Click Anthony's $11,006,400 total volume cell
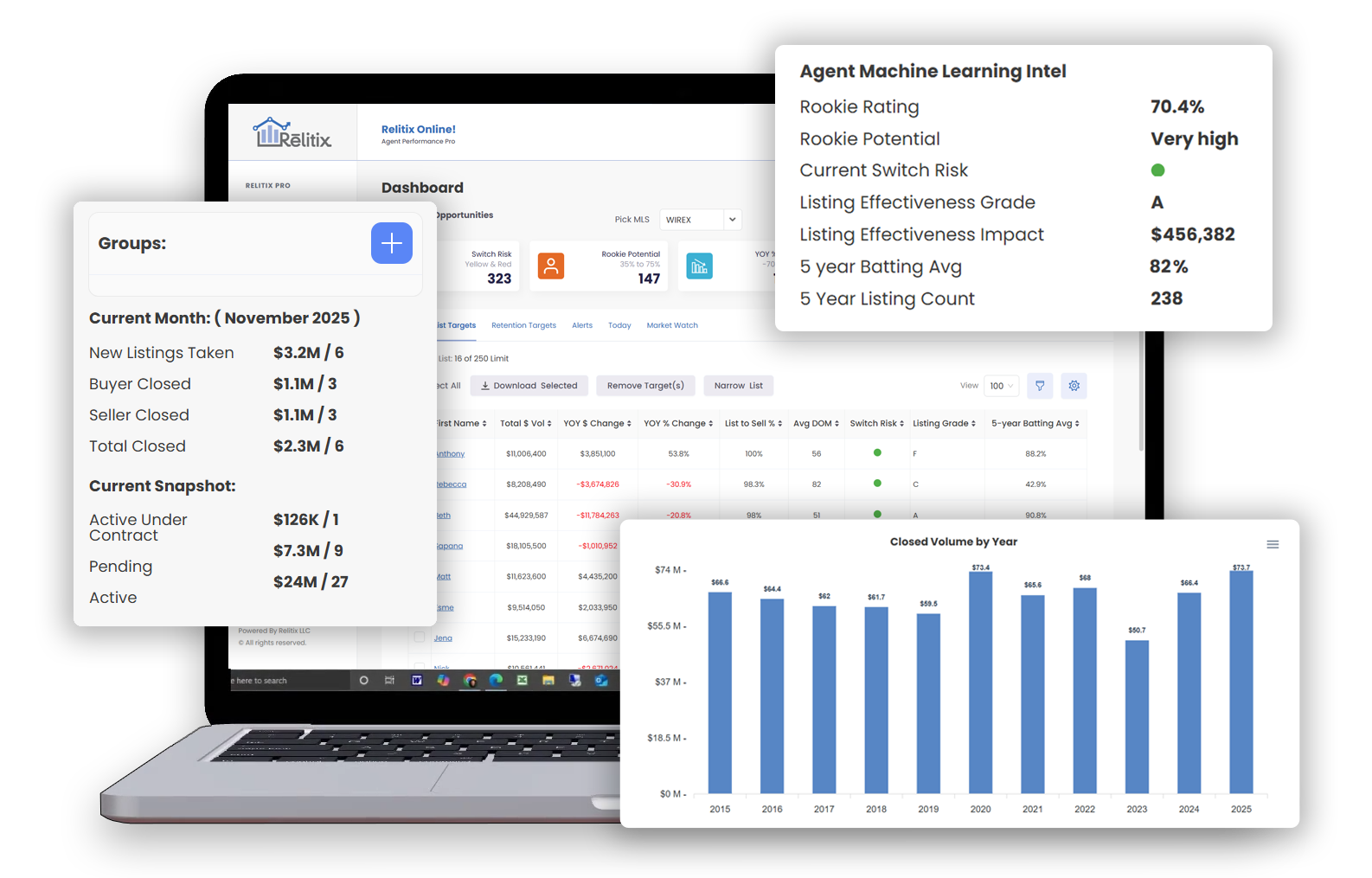 [526, 453]
